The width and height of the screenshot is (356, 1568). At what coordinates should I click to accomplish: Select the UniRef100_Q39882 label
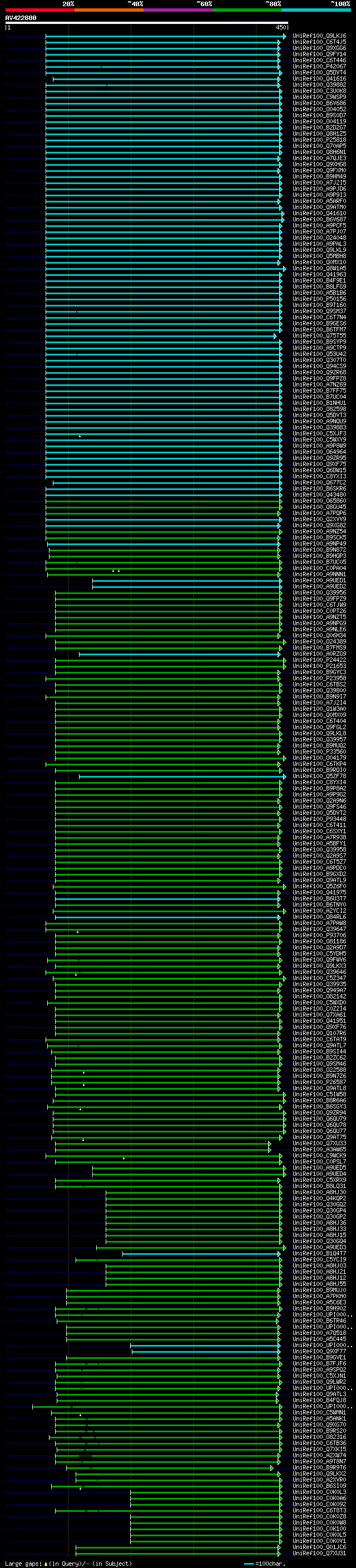[319, 85]
